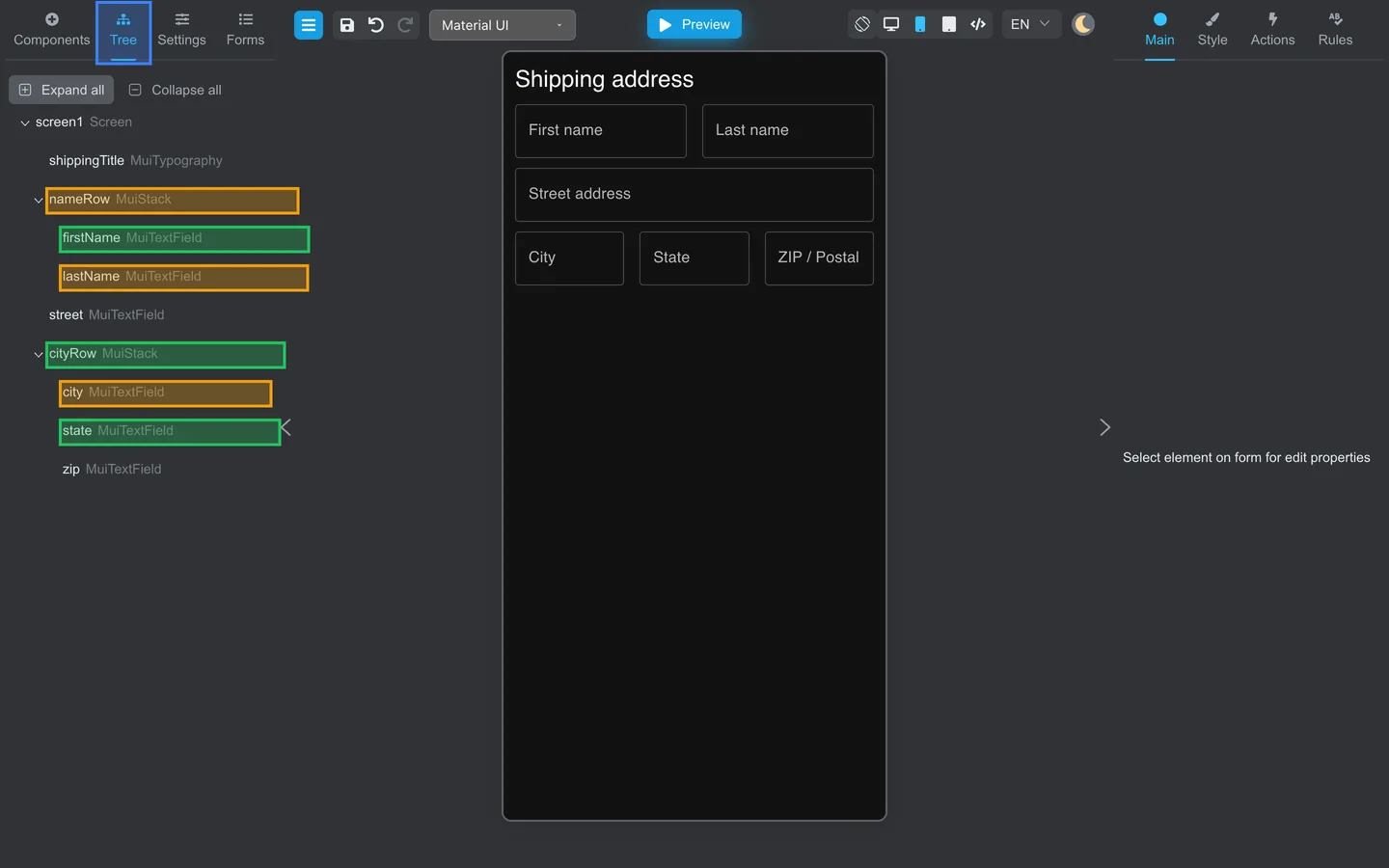Viewport: 1389px width, 868px height.
Task: Open the Rules properties tab
Action: tap(1335, 30)
